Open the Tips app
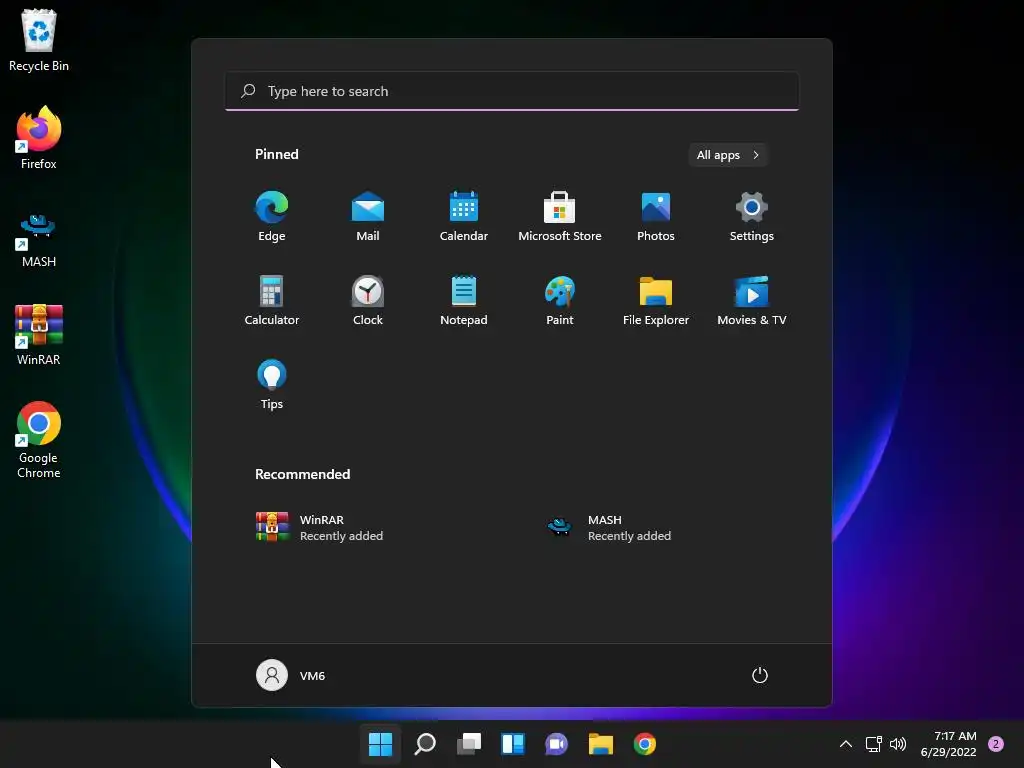The height and width of the screenshot is (768, 1024). [x=272, y=385]
